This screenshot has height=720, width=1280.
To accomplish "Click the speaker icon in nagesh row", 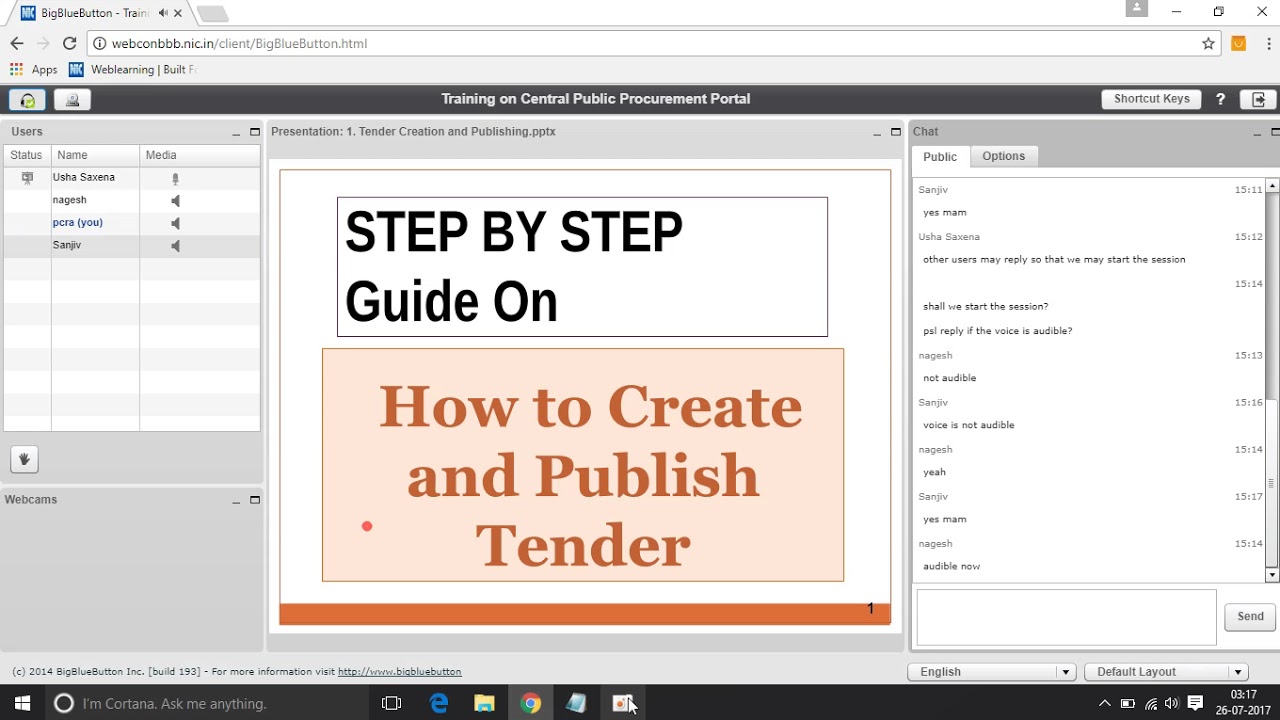I will click(x=175, y=201).
